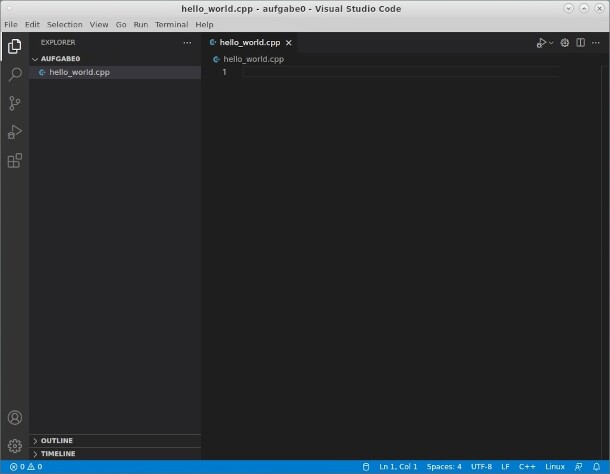Select hello_world.cpp in the Explorer tree

115,72
